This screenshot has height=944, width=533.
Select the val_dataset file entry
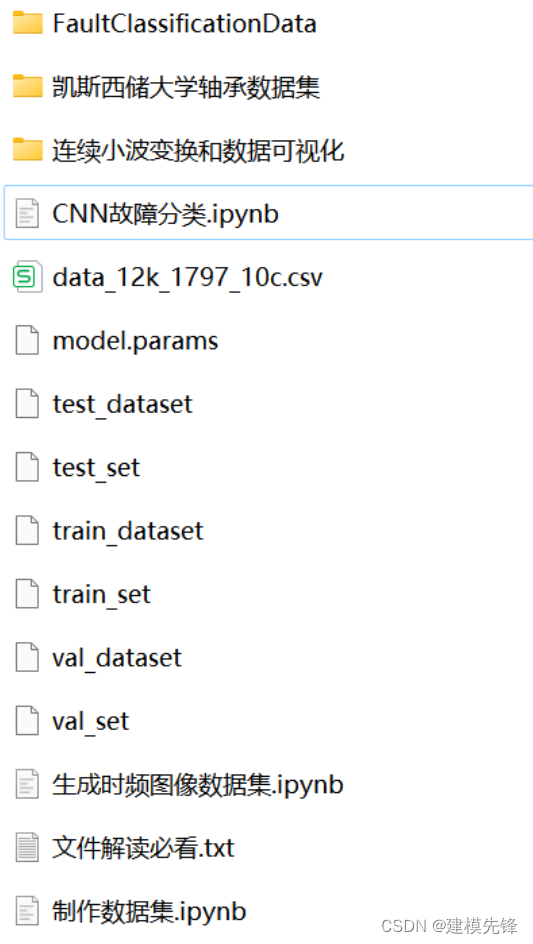117,657
